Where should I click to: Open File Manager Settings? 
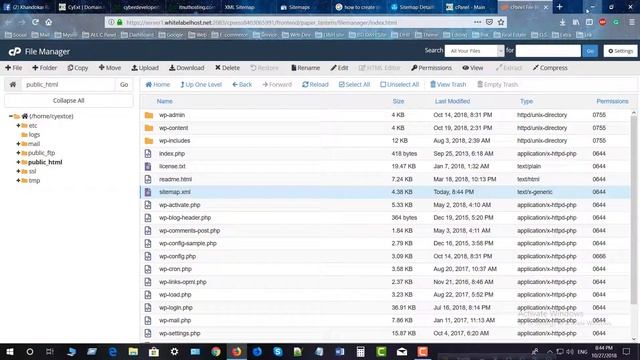click(x=620, y=51)
